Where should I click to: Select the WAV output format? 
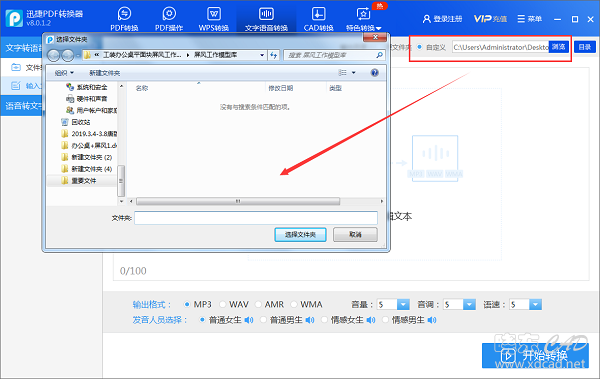222,304
